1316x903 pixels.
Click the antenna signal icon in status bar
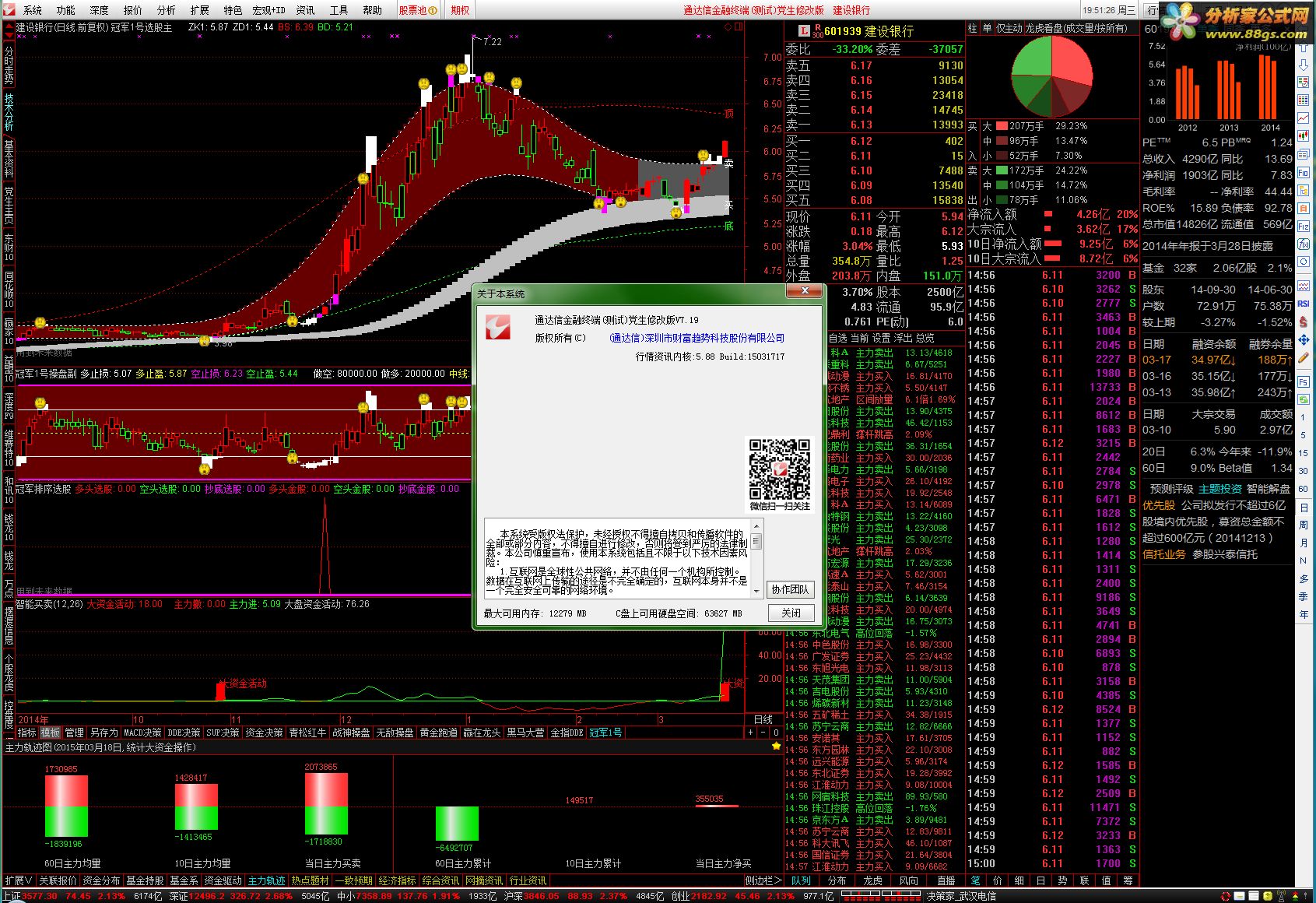pos(1281,895)
